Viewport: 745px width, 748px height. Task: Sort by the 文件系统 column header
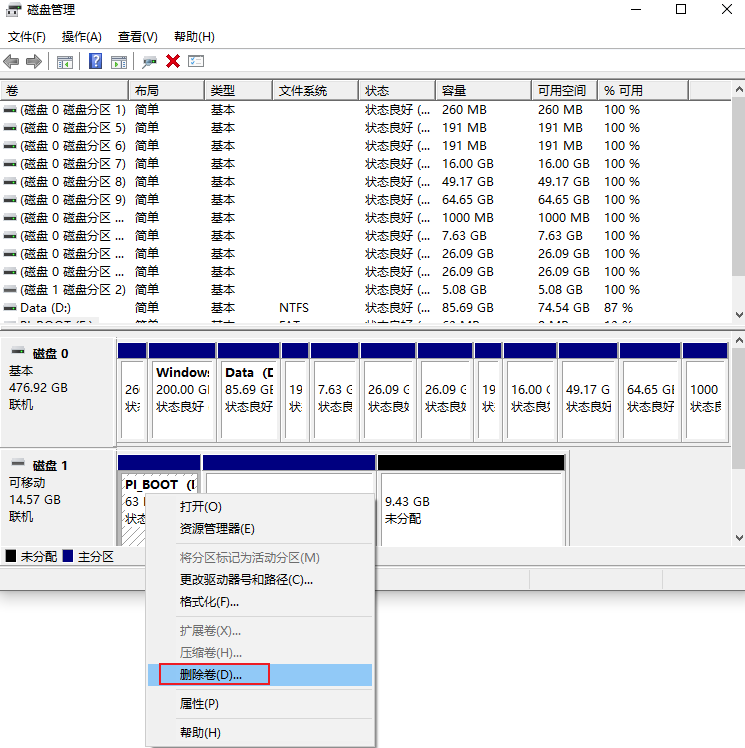(315, 91)
